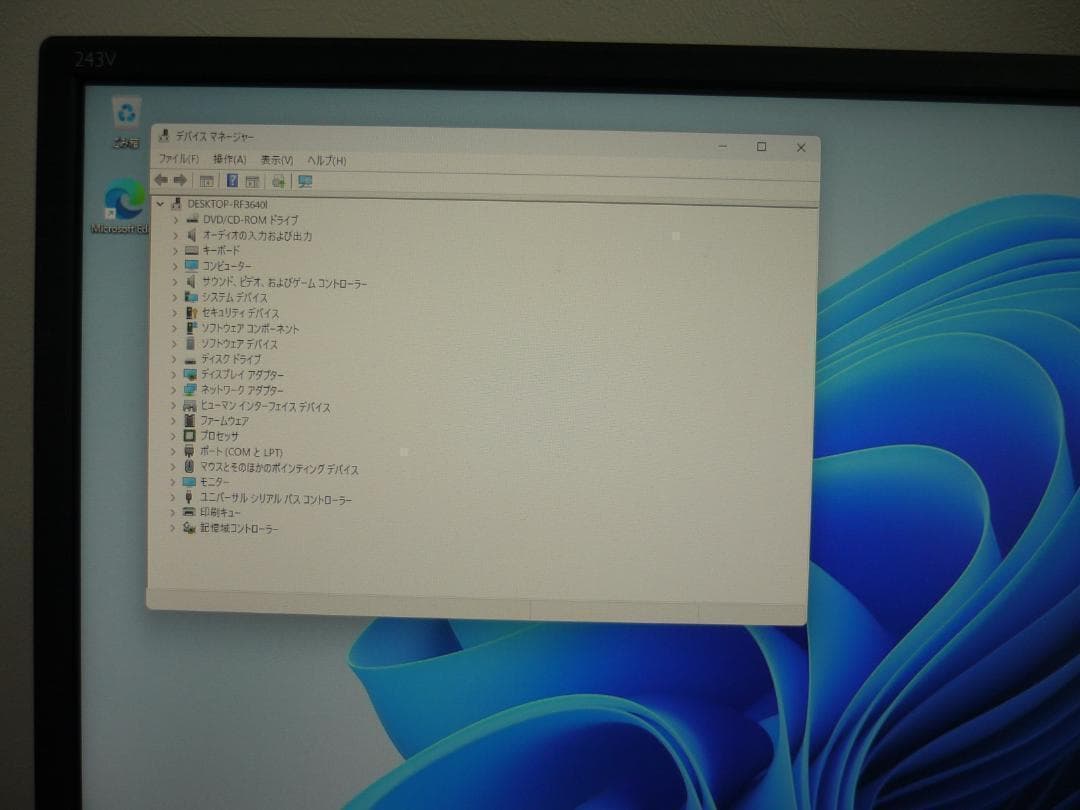Click the icon beside ネットワーク アダプター
The height and width of the screenshot is (810, 1080).
(x=191, y=389)
